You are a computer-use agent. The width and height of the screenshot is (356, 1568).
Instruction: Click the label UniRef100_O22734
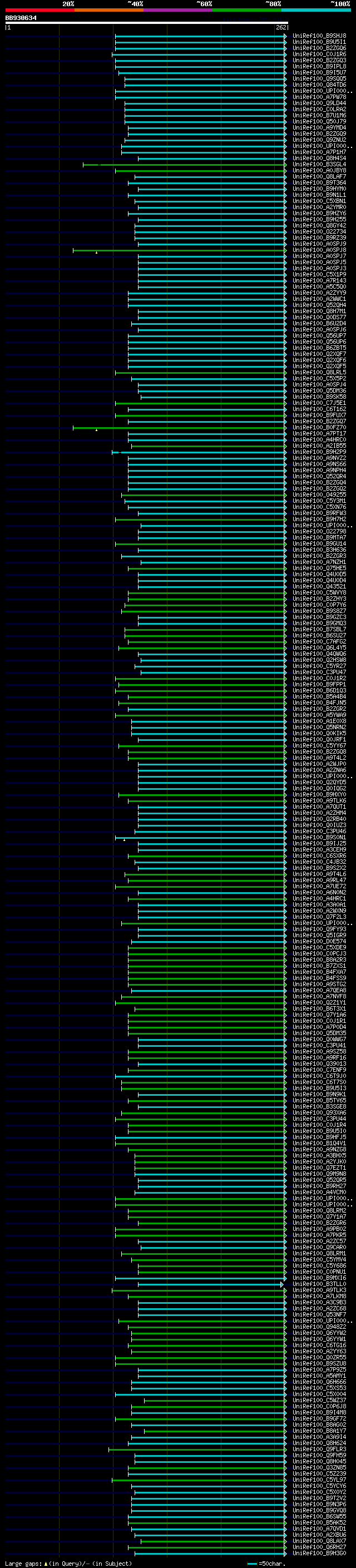pos(319,231)
